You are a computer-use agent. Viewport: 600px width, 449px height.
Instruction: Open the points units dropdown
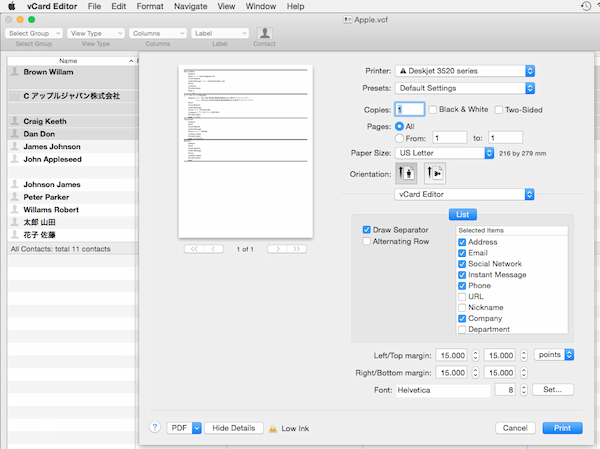554,355
